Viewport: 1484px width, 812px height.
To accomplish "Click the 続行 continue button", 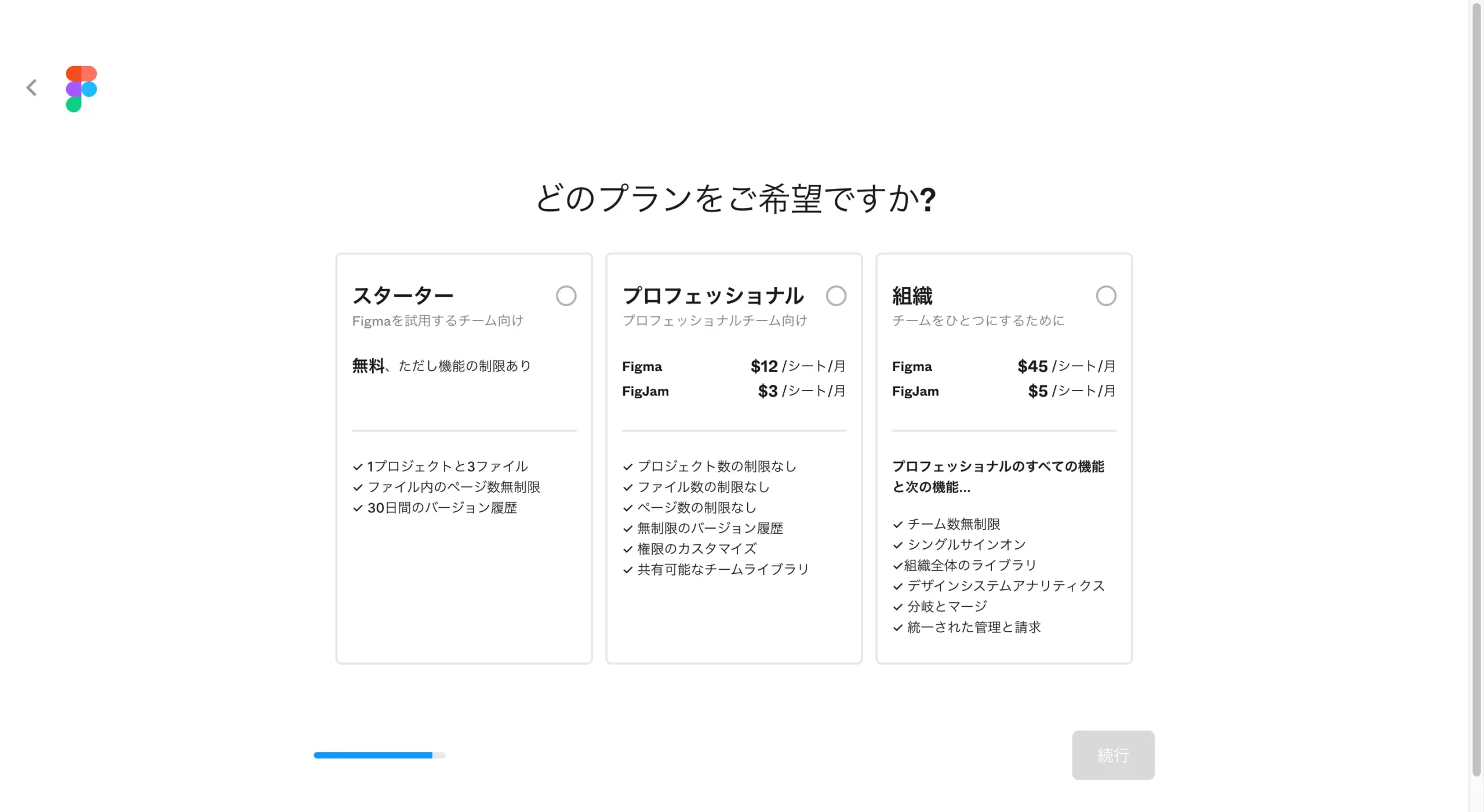I will pos(1113,755).
